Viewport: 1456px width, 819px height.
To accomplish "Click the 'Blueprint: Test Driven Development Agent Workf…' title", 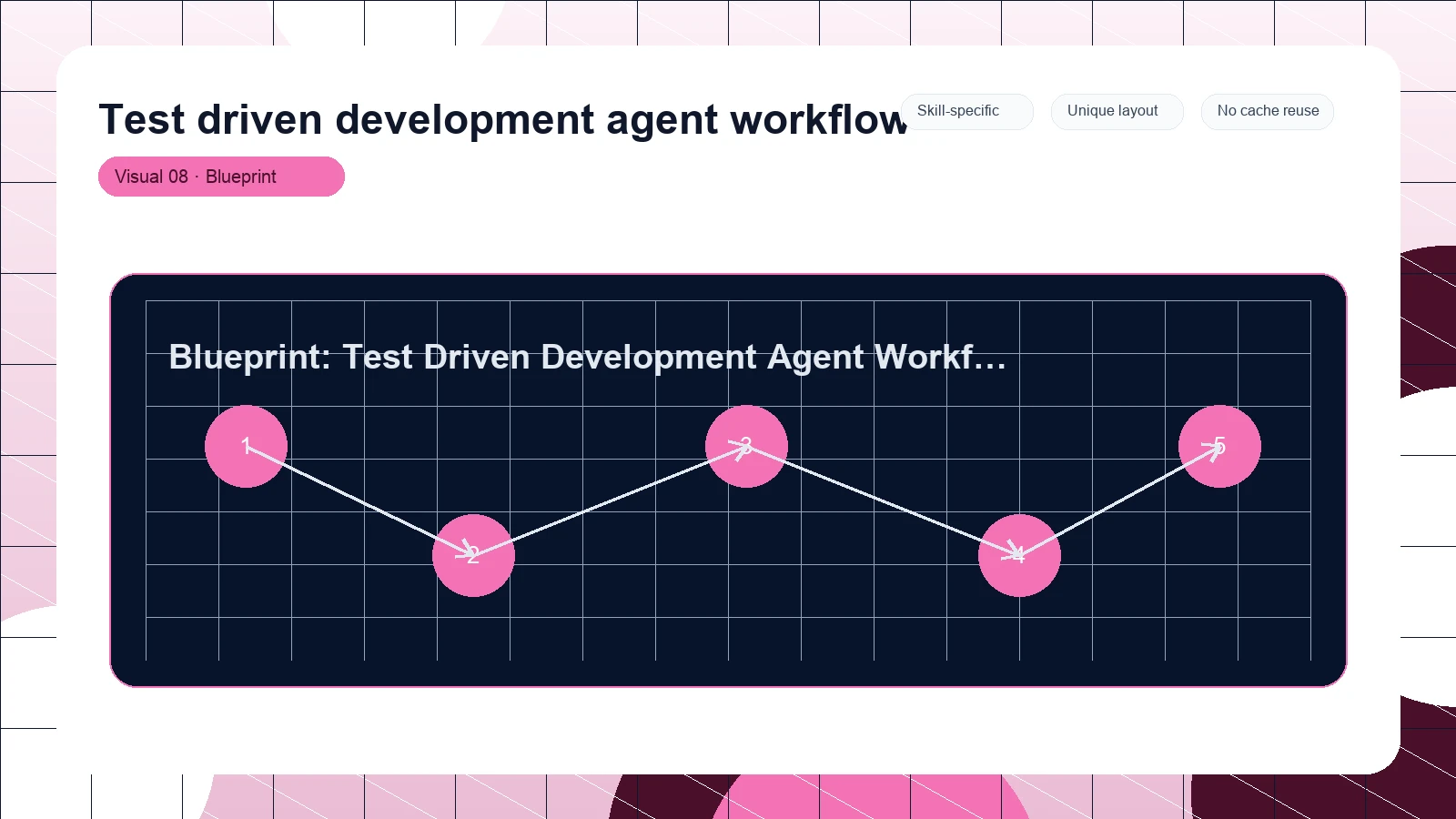I will tap(587, 357).
